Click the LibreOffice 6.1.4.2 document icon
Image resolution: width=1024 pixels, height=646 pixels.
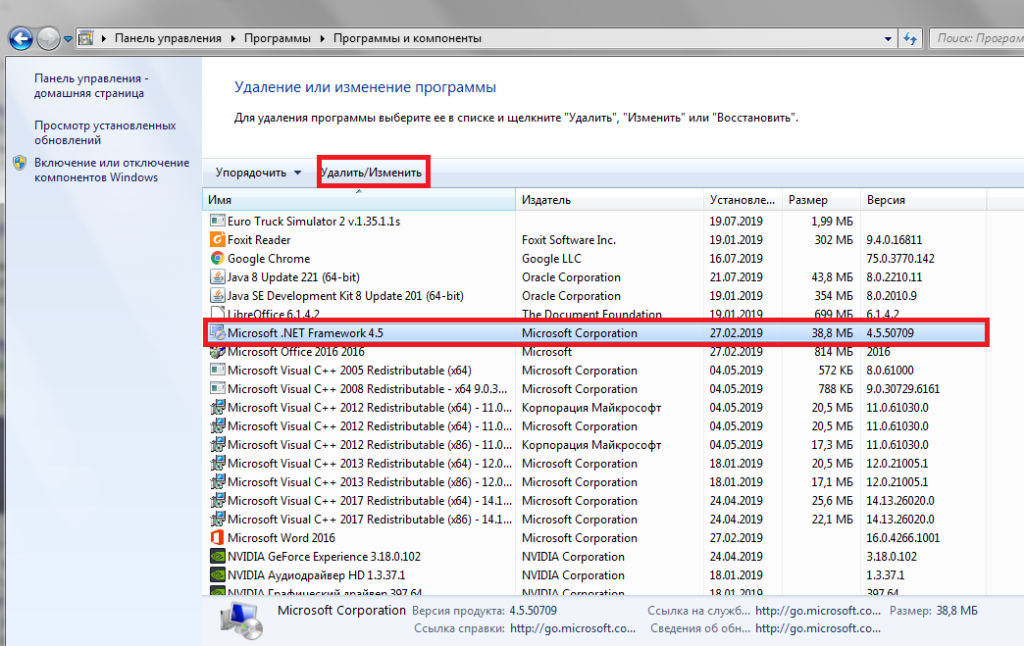[217, 315]
